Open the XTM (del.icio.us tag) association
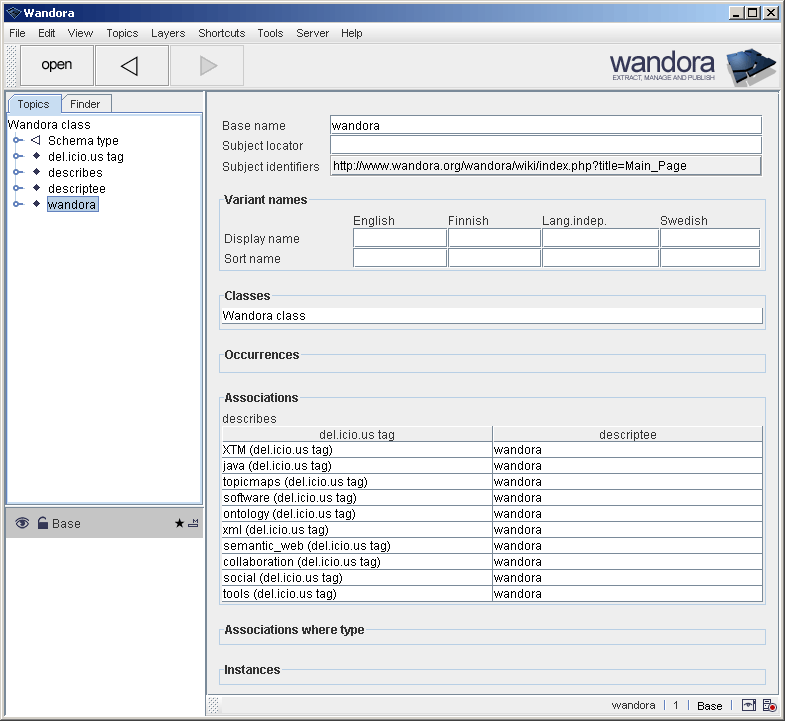 (277, 450)
